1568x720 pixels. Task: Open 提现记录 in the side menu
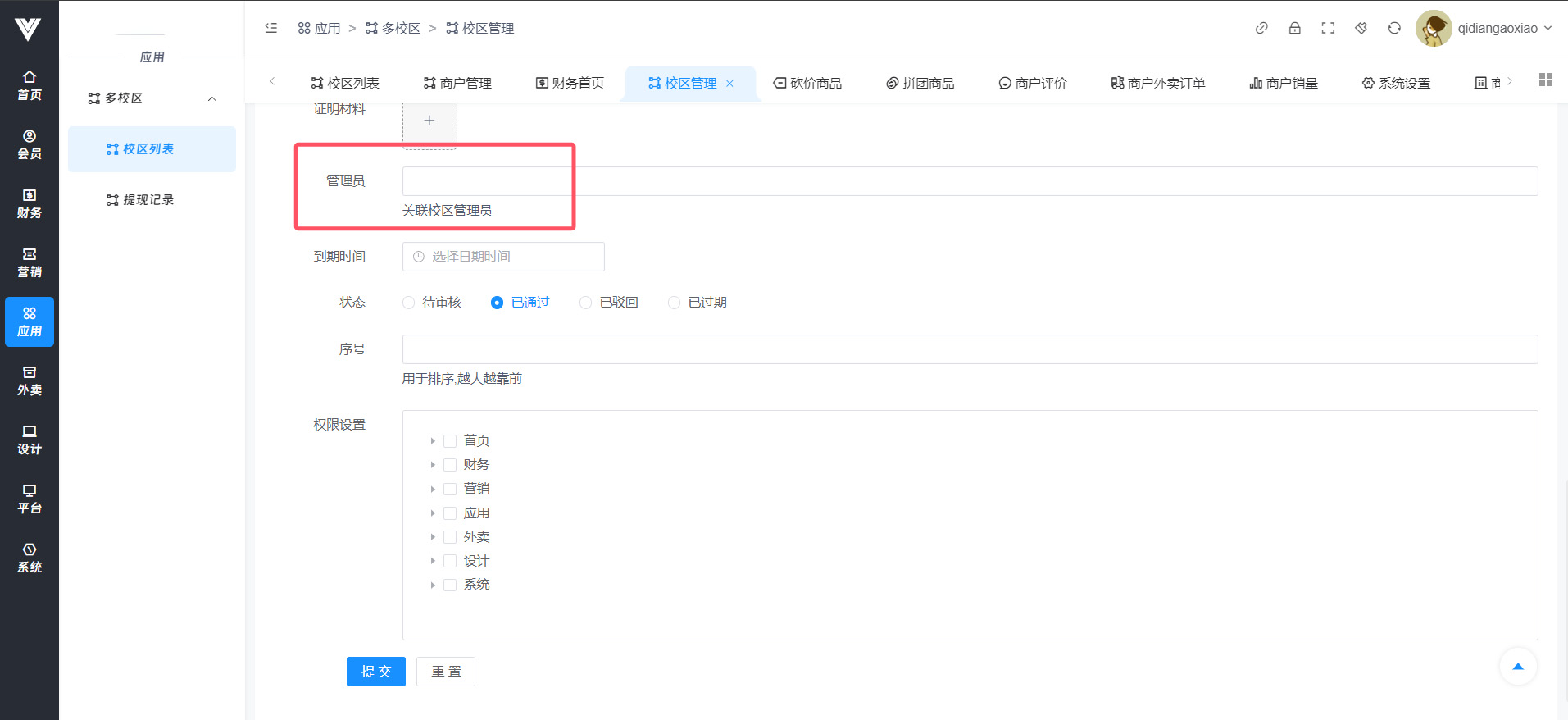click(x=148, y=200)
